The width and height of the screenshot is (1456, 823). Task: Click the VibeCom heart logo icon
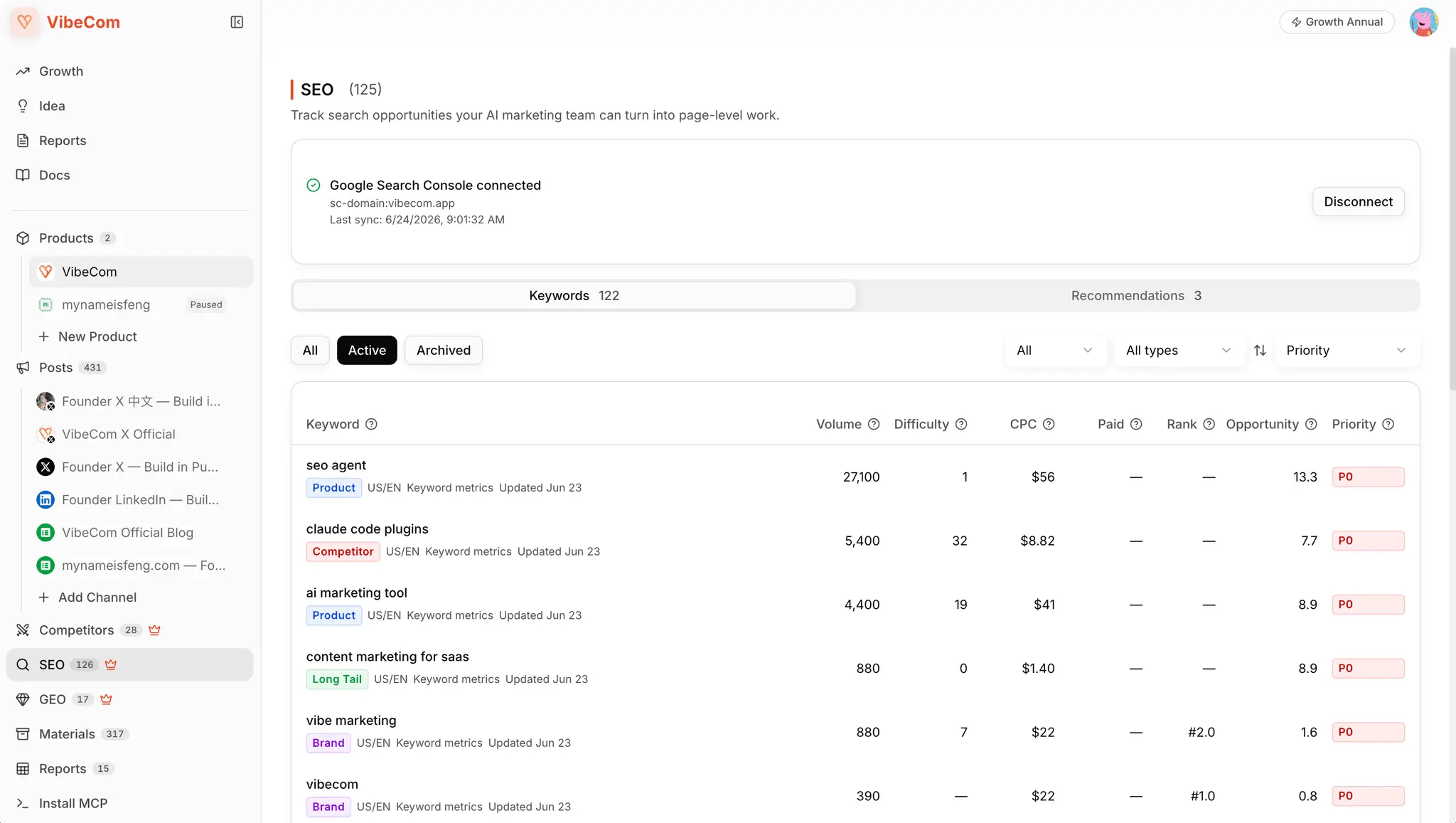coord(24,22)
